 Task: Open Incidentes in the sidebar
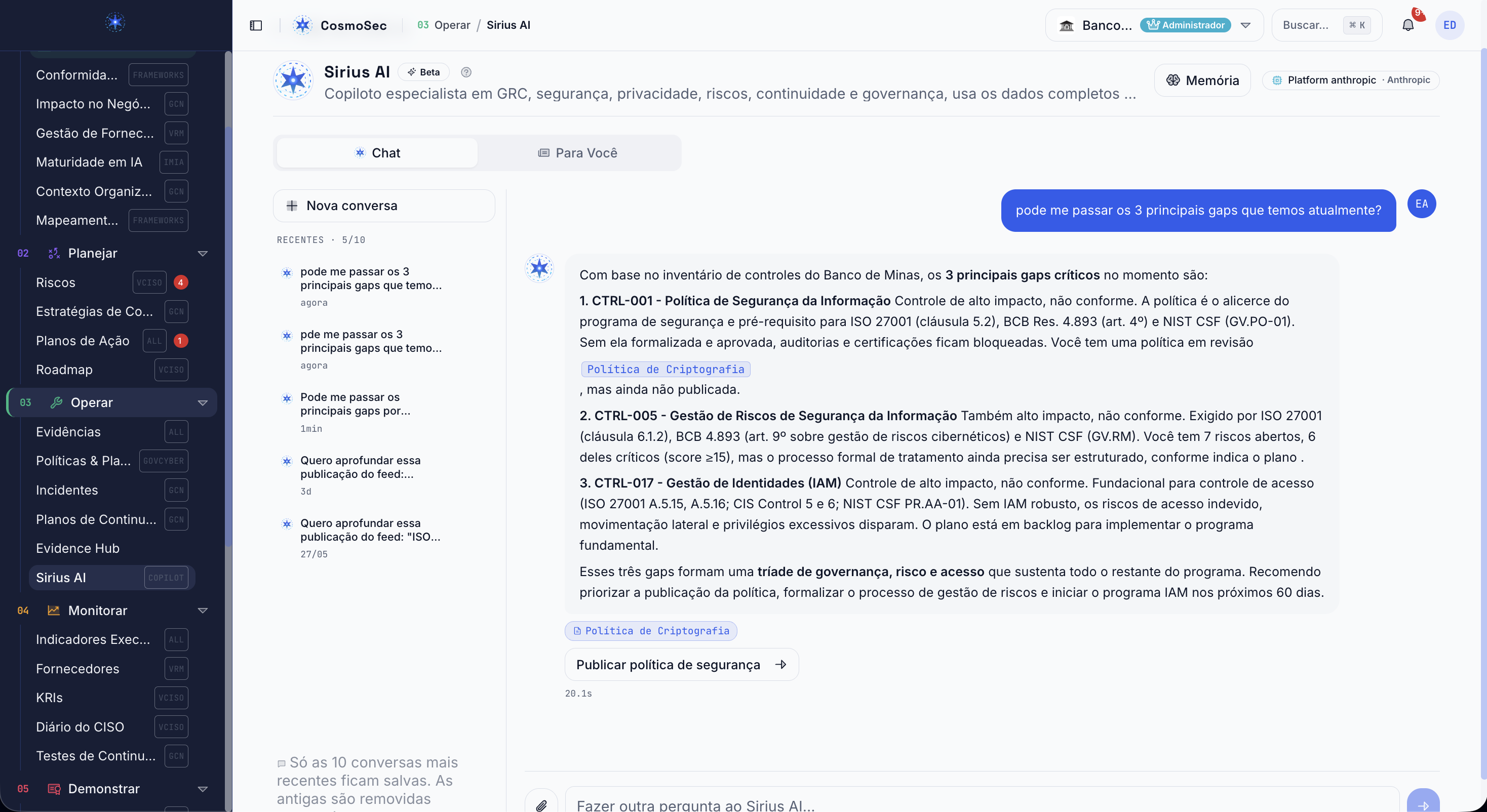point(112,490)
